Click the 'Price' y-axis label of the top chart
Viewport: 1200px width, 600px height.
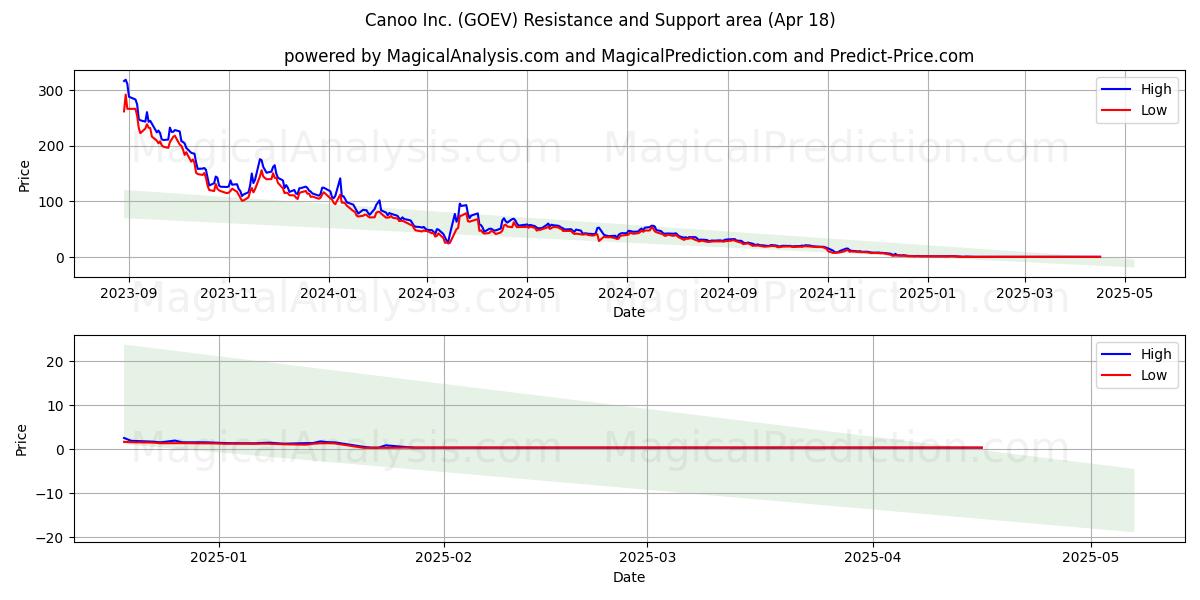click(24, 175)
